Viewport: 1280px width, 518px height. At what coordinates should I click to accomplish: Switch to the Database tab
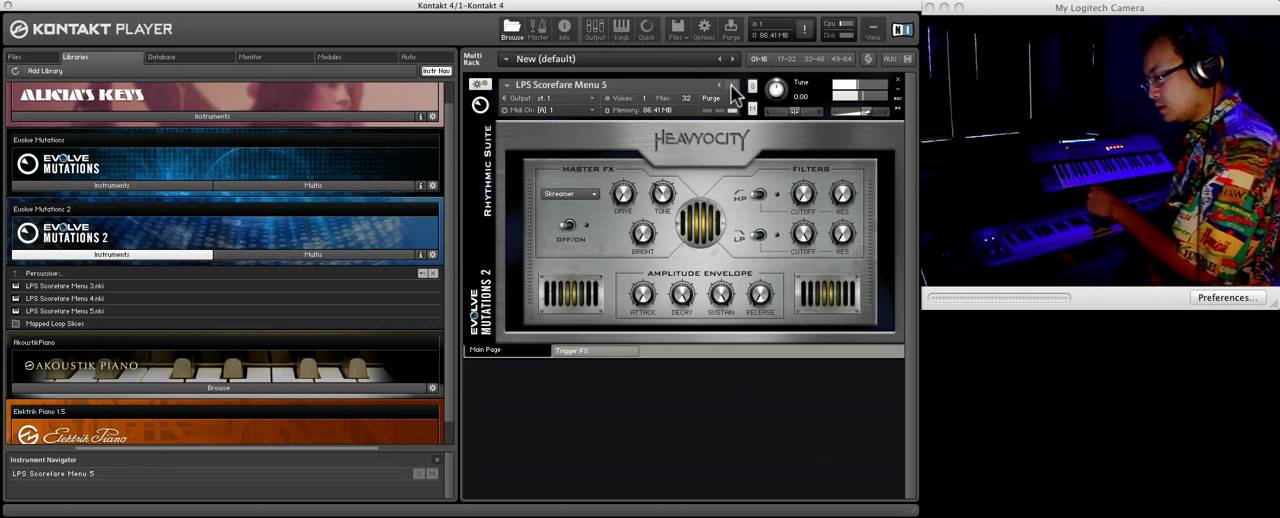(172, 57)
